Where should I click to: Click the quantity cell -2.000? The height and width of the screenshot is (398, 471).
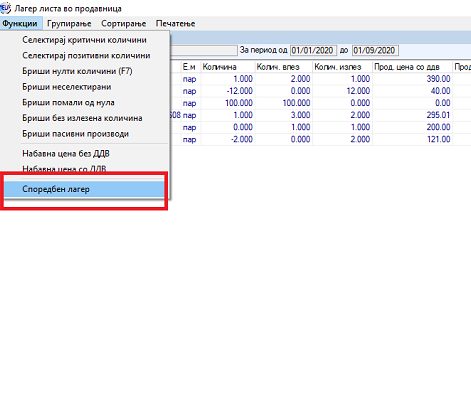coord(228,139)
